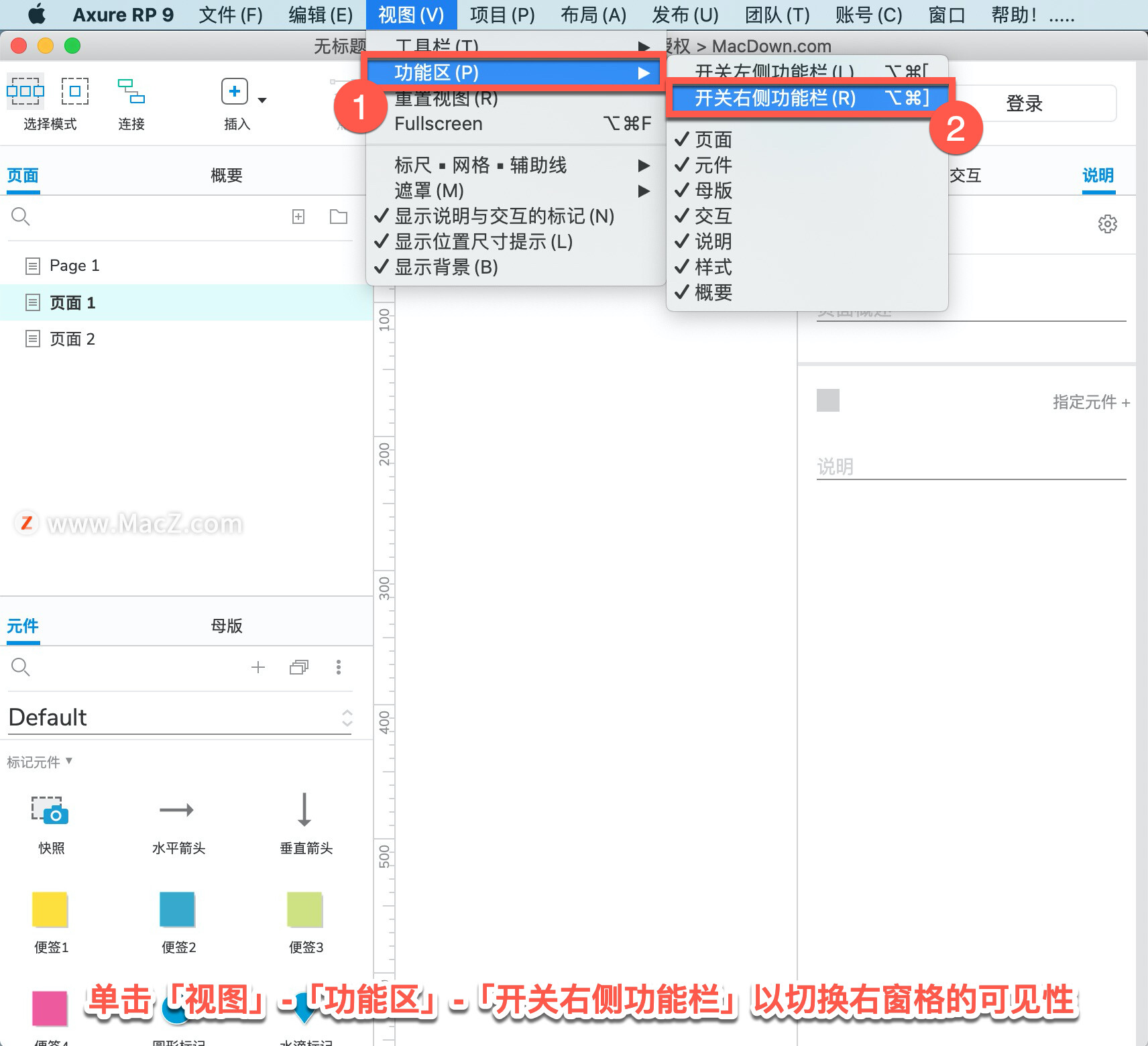This screenshot has width=1148, height=1046.
Task: Open the 文件 menu
Action: pyautogui.click(x=231, y=14)
